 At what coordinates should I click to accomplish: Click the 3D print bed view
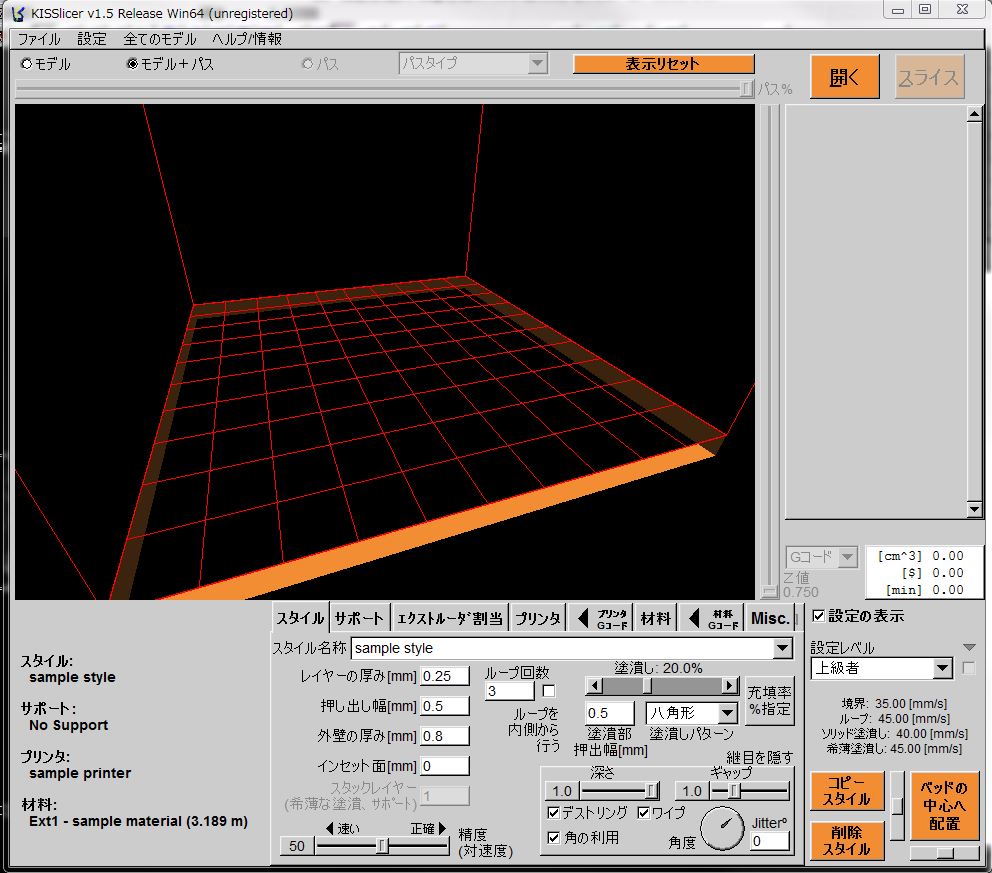(x=385, y=352)
